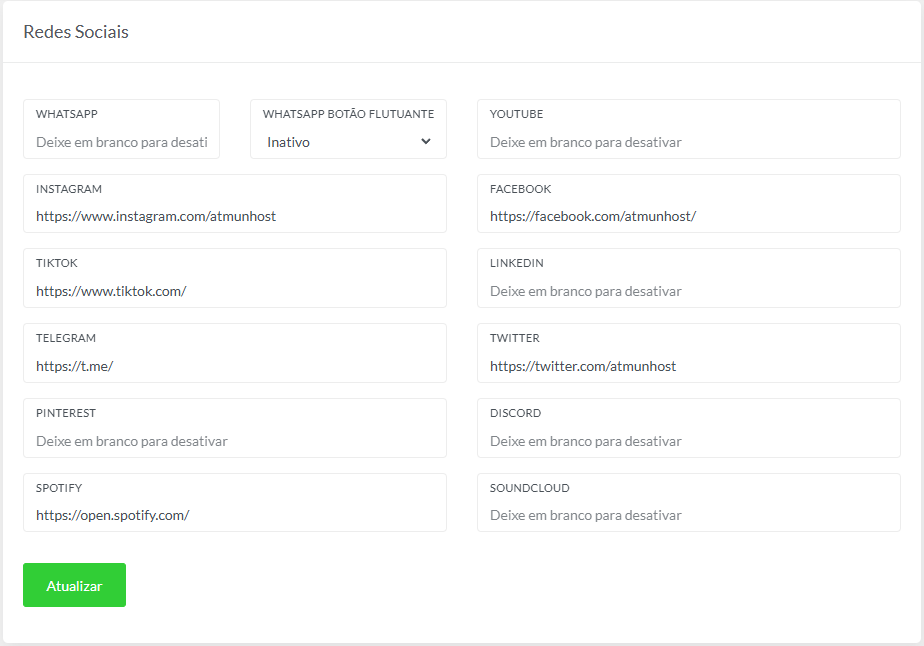Select the Spotify URL field
The image size is (924, 646).
click(x=234, y=516)
